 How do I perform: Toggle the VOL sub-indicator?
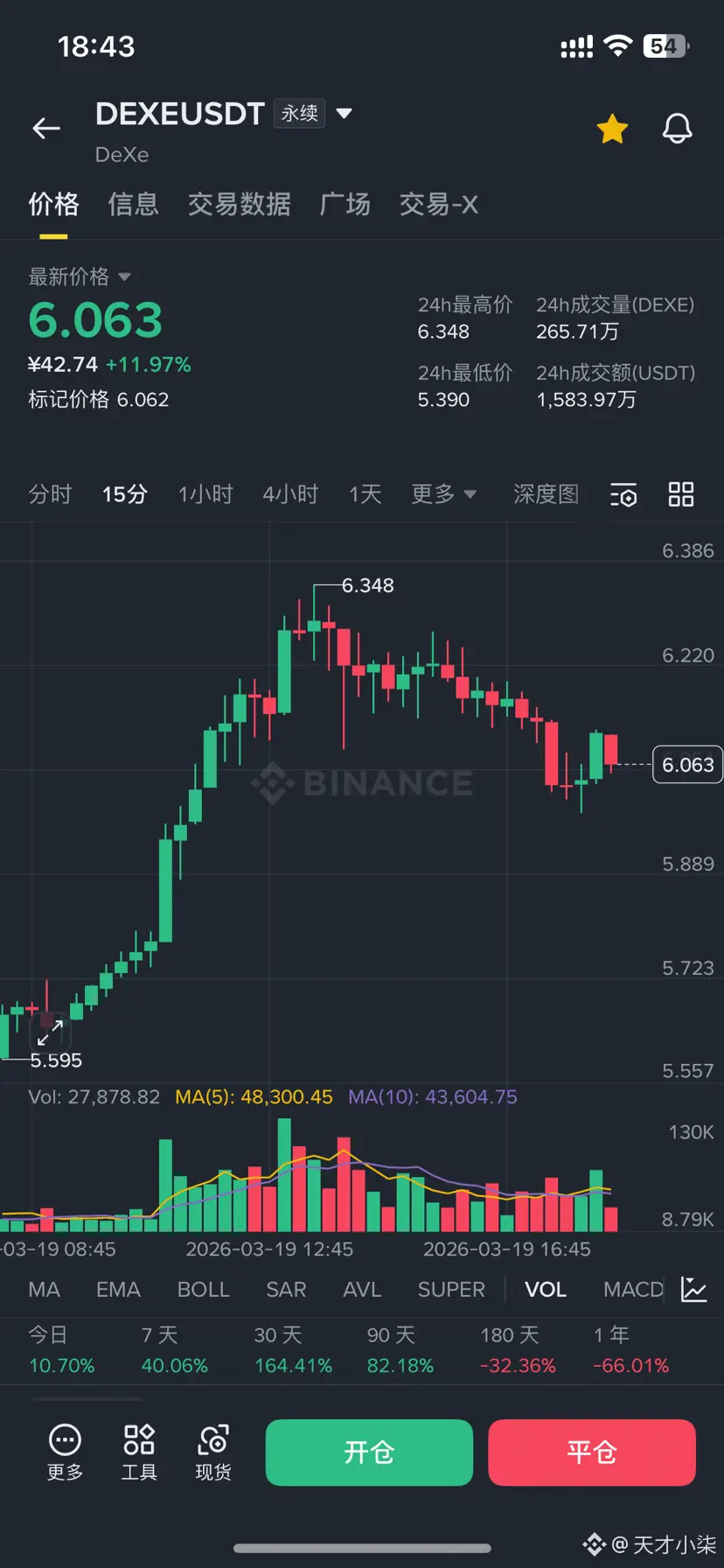pos(546,1289)
